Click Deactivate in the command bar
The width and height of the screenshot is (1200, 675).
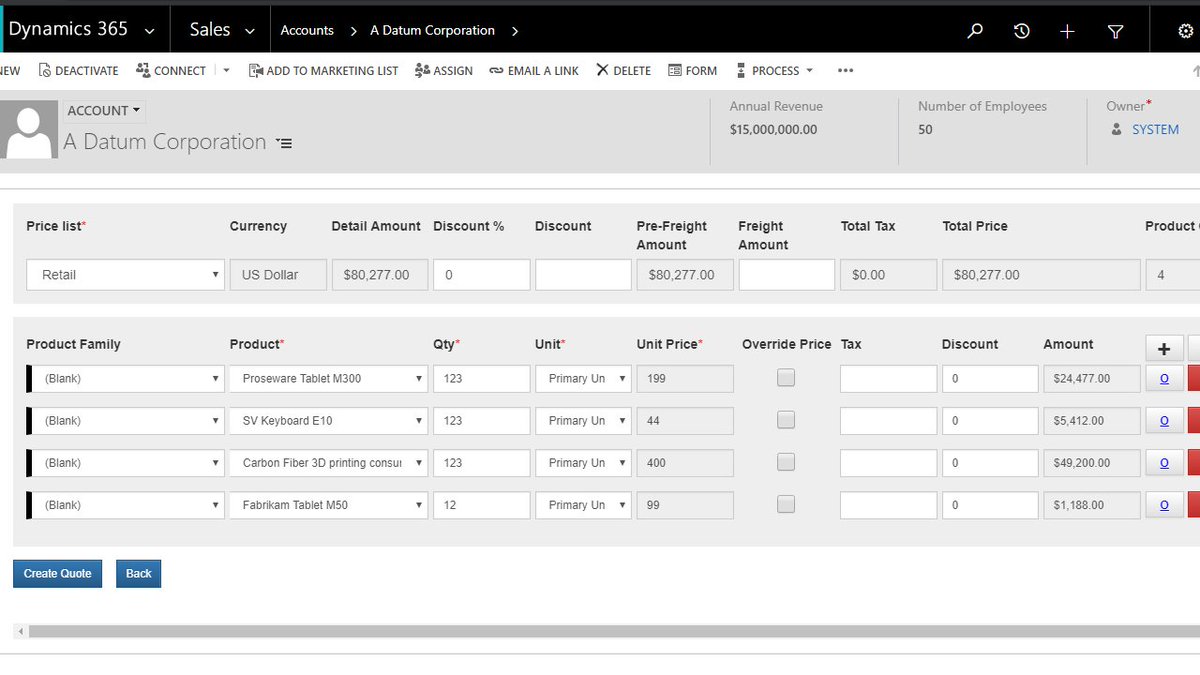tap(78, 70)
